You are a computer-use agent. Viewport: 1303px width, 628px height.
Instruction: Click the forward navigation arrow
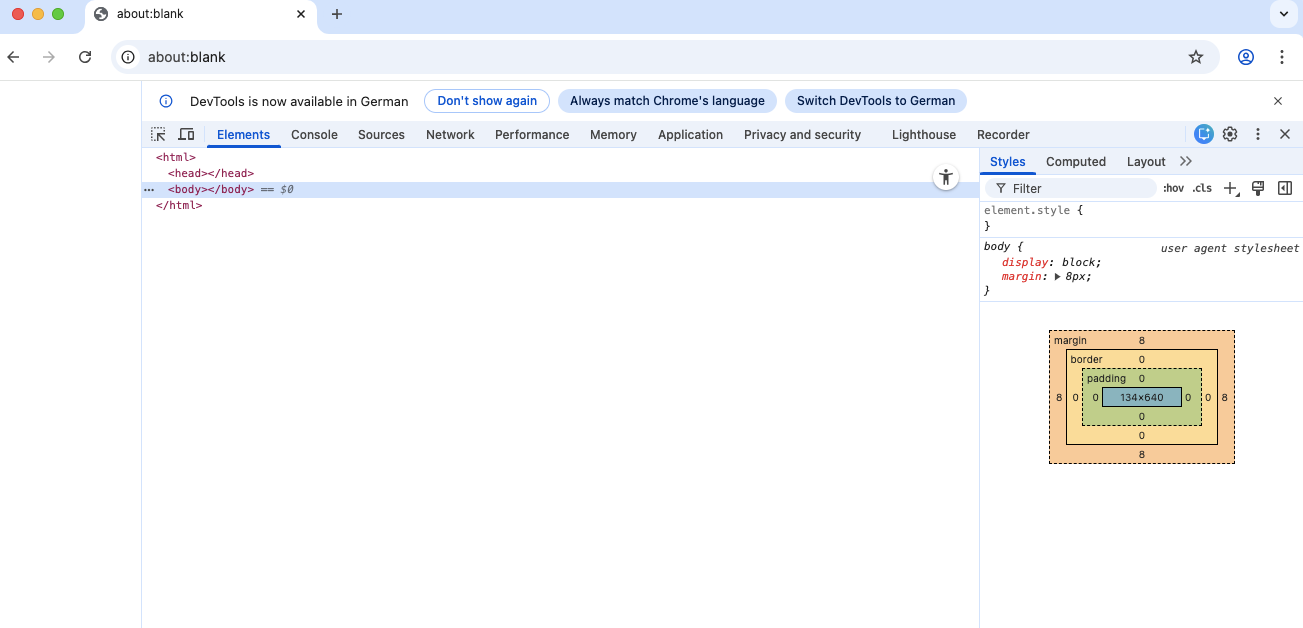[49, 57]
